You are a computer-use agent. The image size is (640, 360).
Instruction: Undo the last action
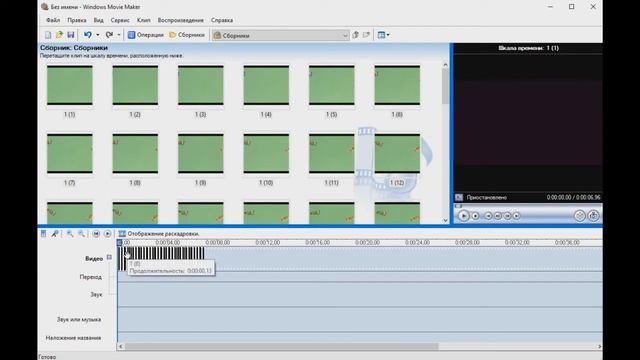coord(88,35)
